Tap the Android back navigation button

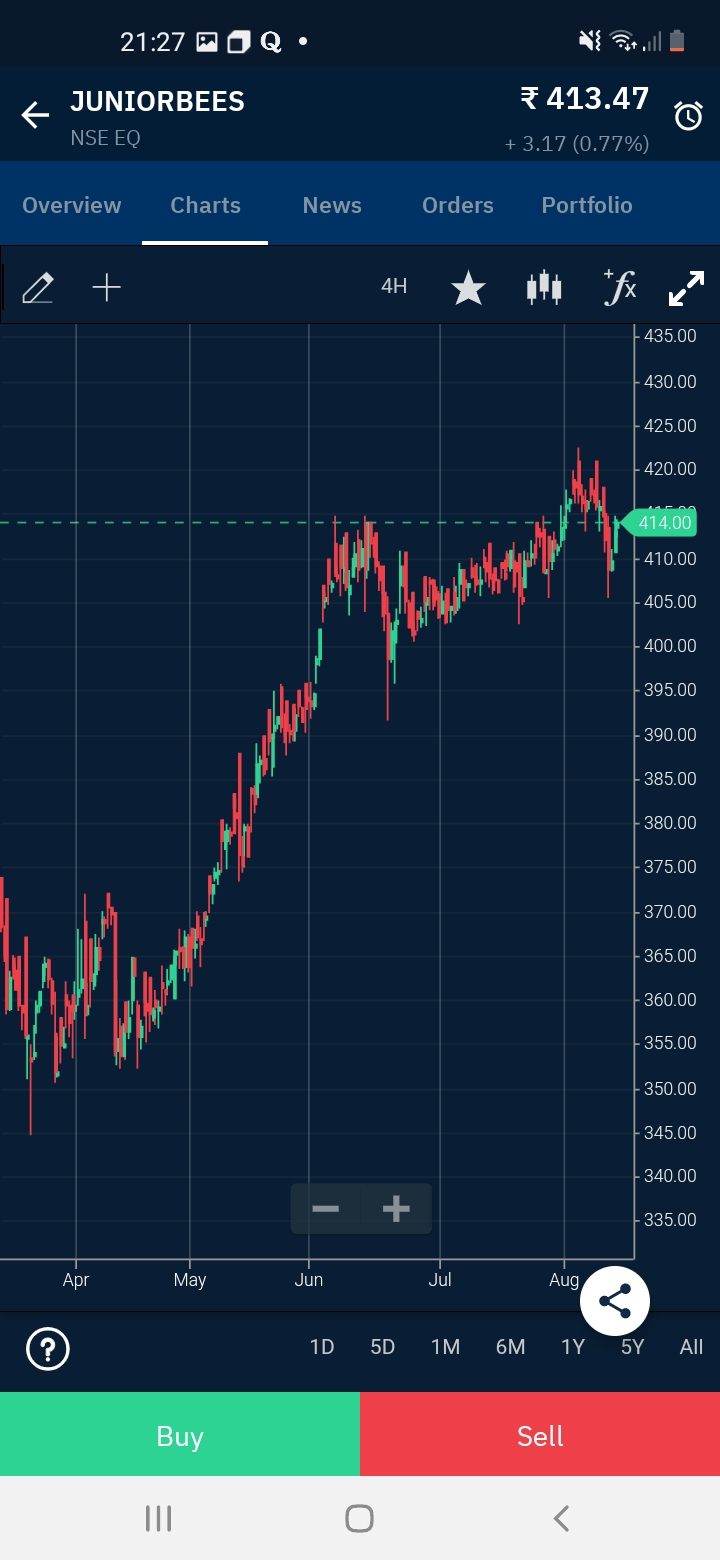tap(561, 1518)
